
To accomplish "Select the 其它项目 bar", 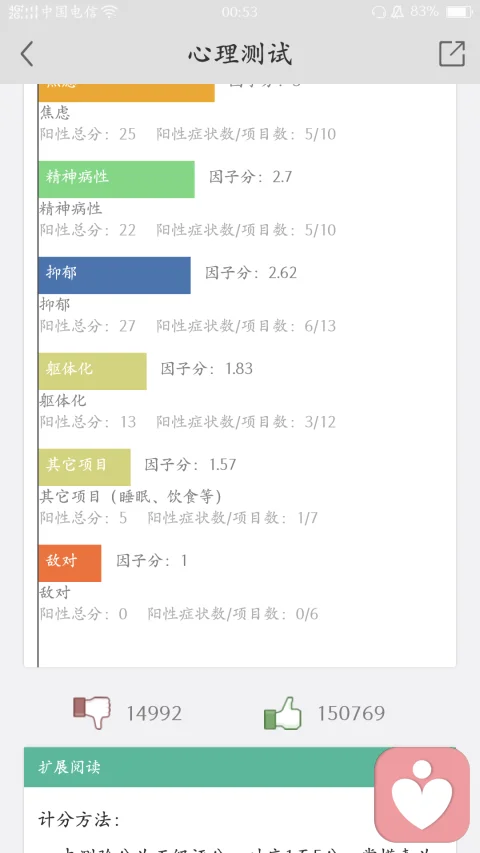I will click(84, 467).
